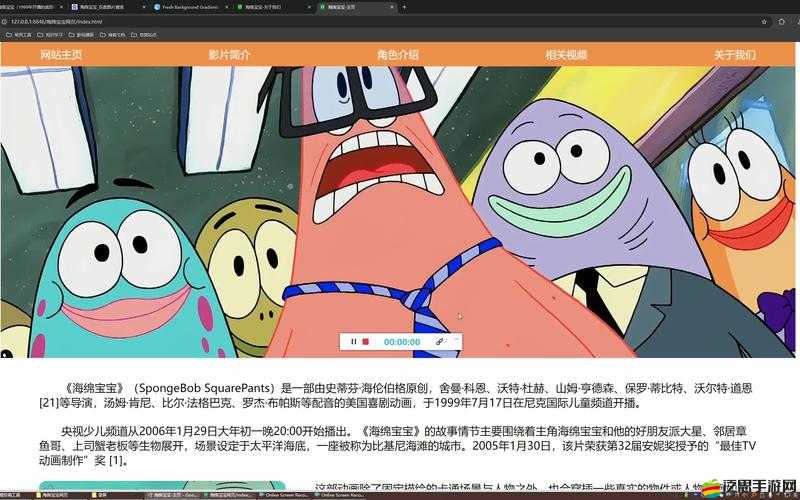Open the third bookmarks folder
Viewport: 800px width, 500px height.
click(x=82, y=35)
